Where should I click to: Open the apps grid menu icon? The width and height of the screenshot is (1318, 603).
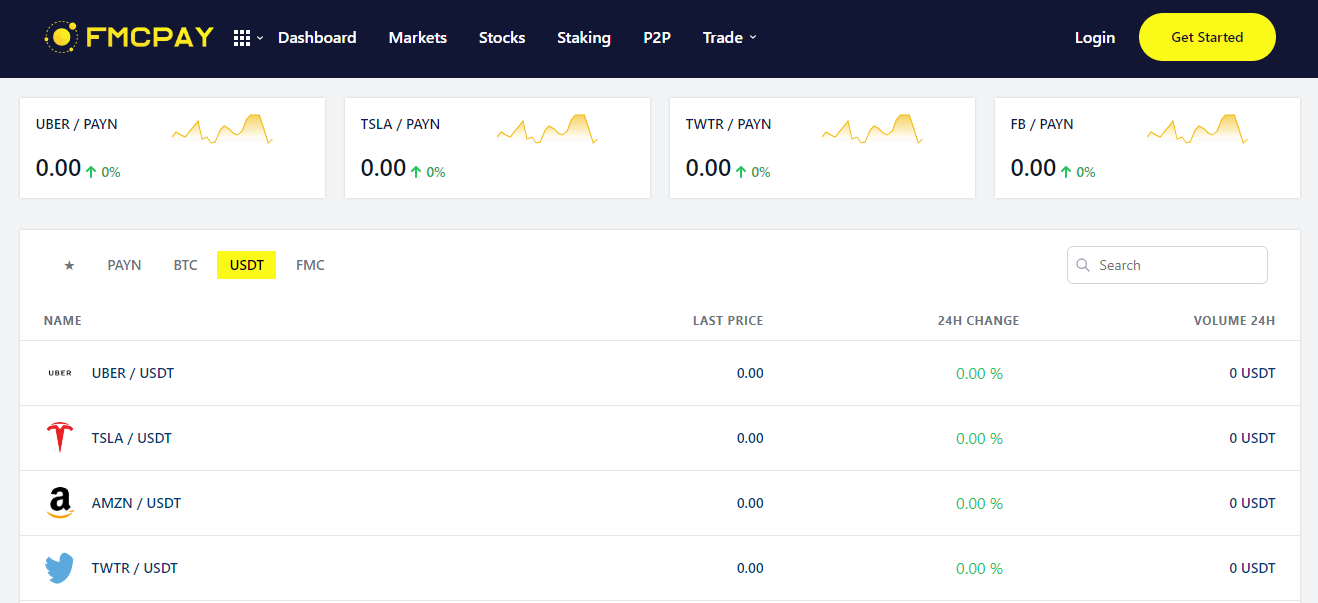[242, 38]
